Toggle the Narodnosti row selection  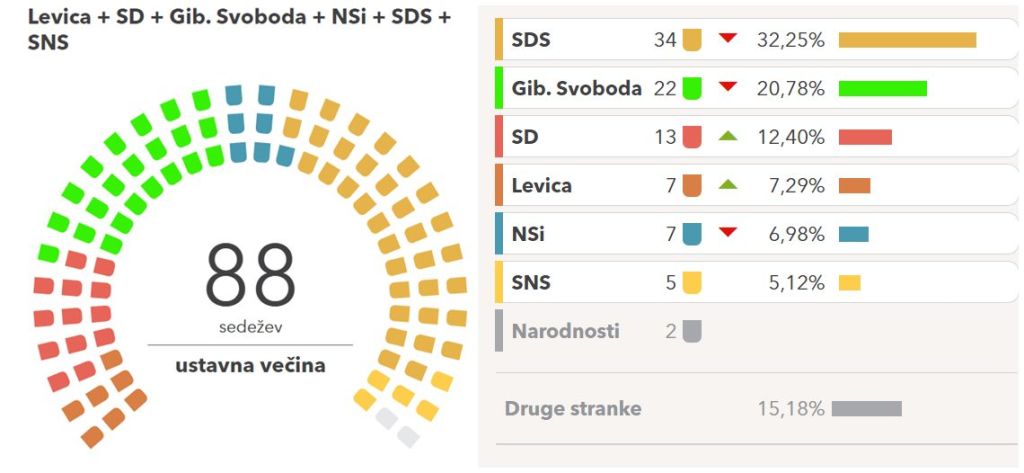(x=565, y=331)
